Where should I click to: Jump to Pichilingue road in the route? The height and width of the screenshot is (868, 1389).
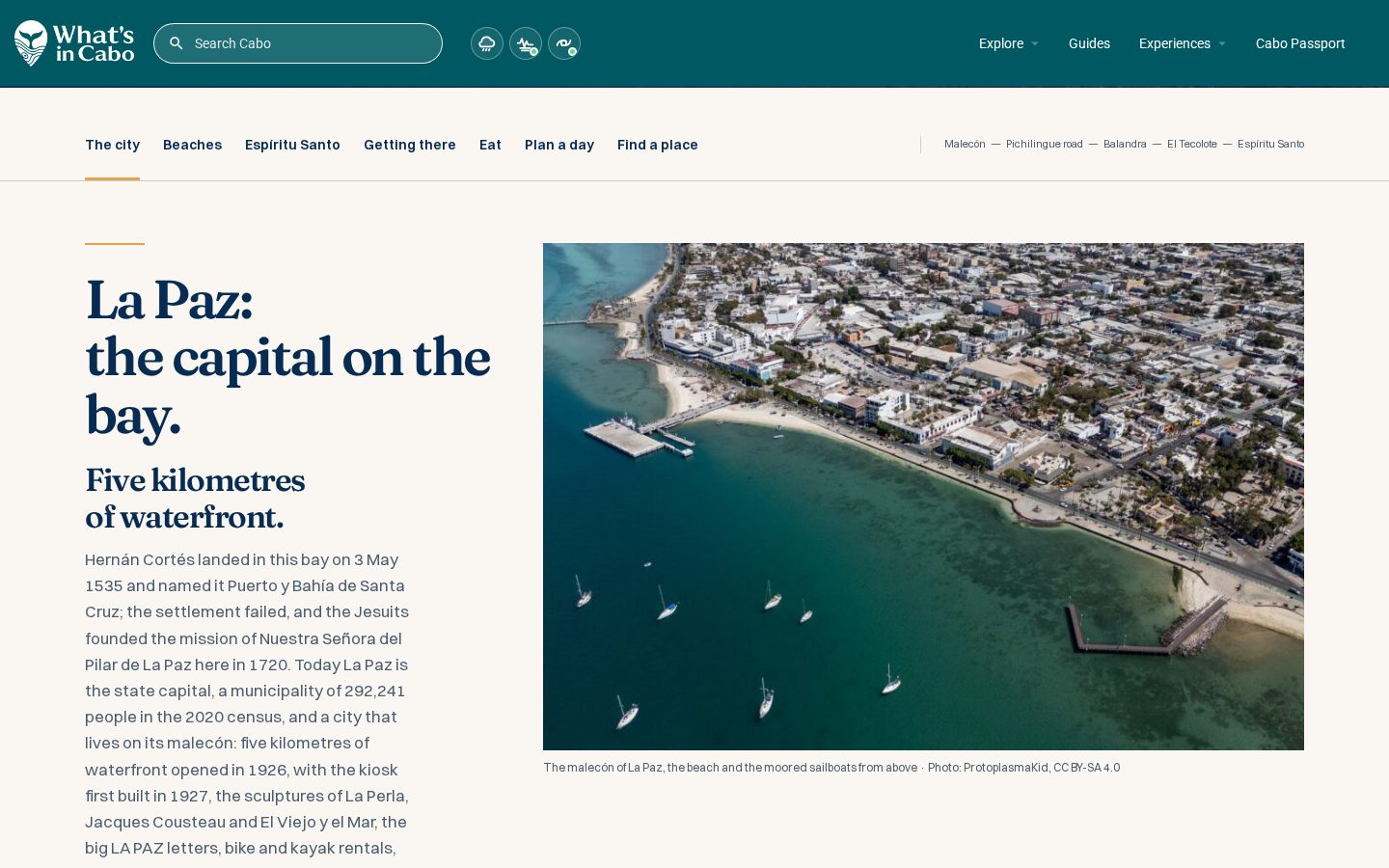tap(1045, 144)
